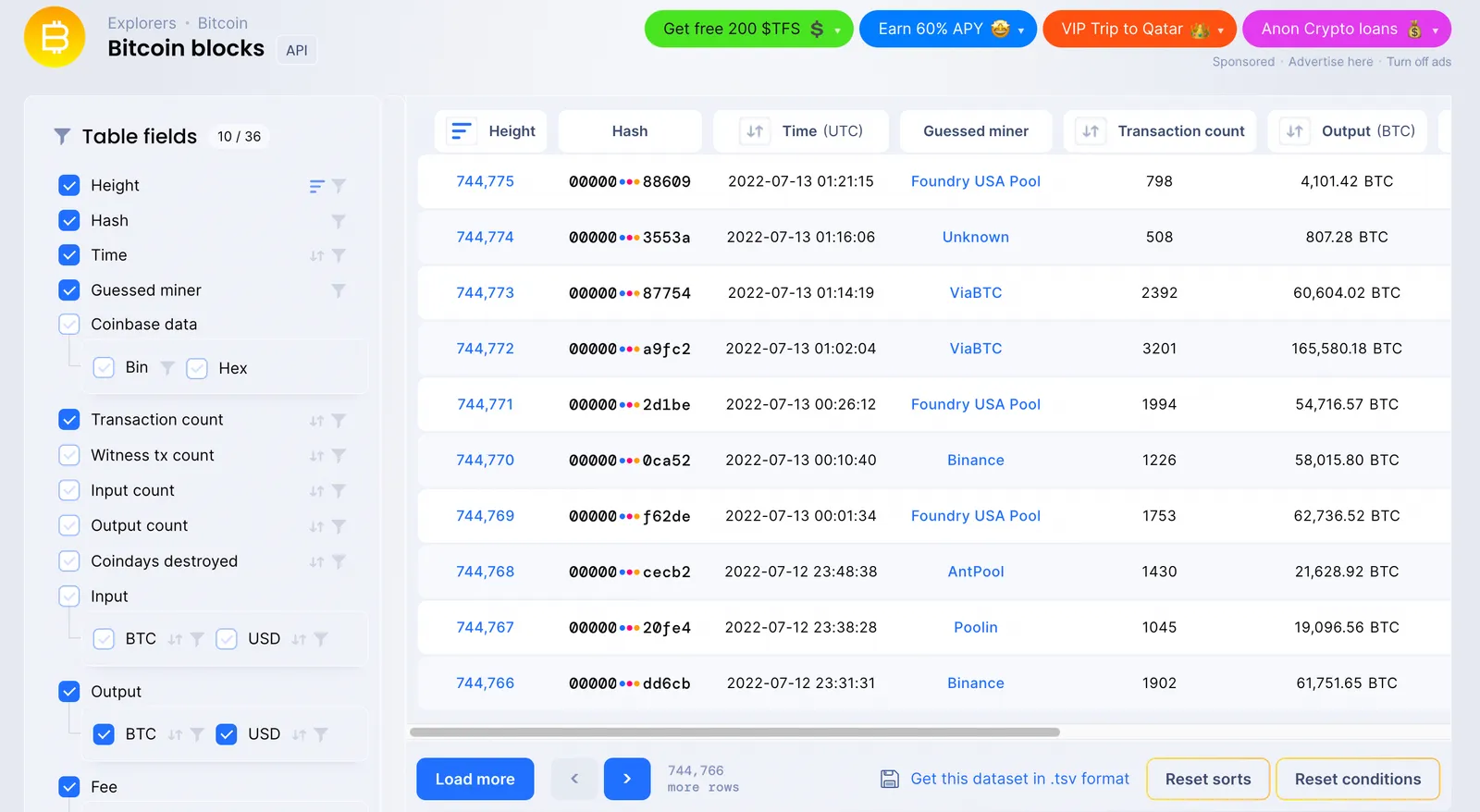Open AntPool miner link
This screenshot has width=1480, height=812.
coord(976,572)
